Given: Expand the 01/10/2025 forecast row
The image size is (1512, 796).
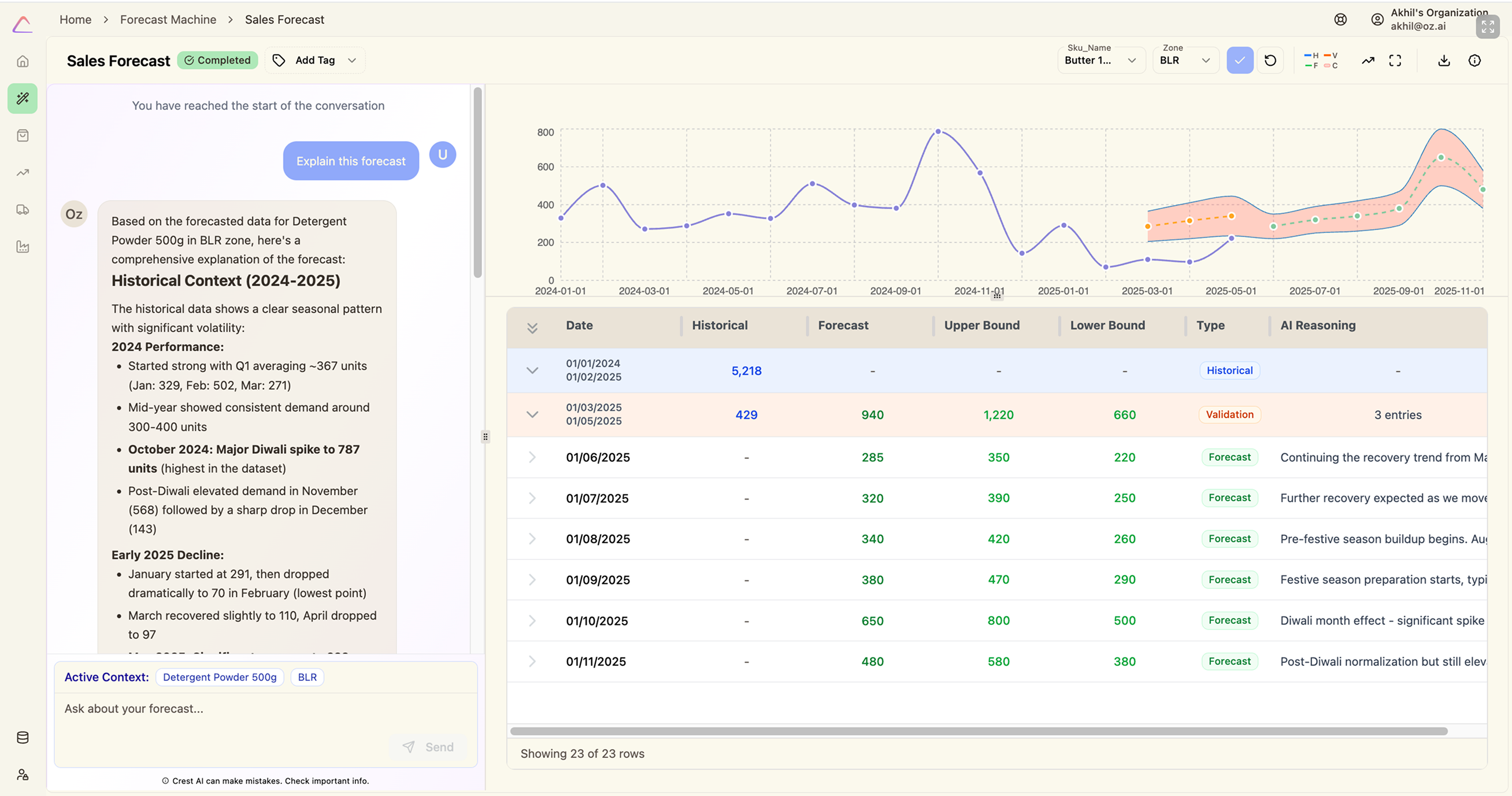Looking at the screenshot, I should click(x=532, y=620).
